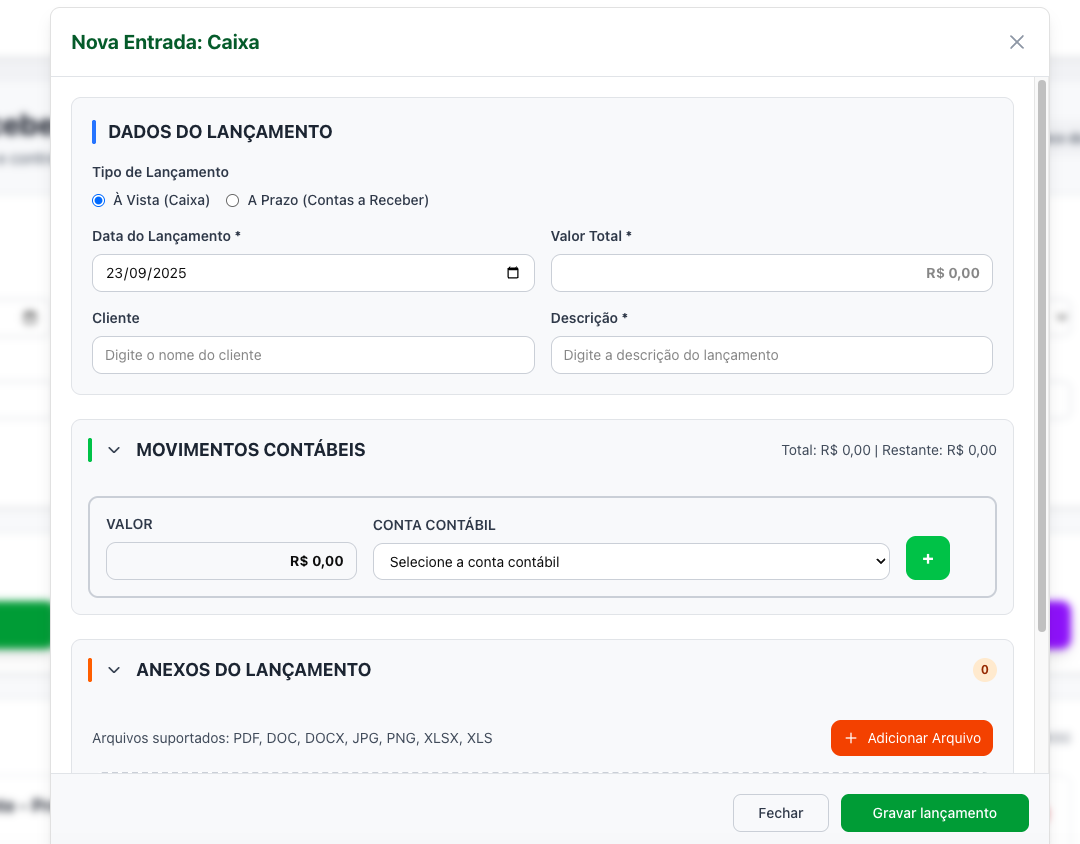This screenshot has width=1080, height=844.
Task: Select À Vista (Caixa) radio option
Action: 99,200
